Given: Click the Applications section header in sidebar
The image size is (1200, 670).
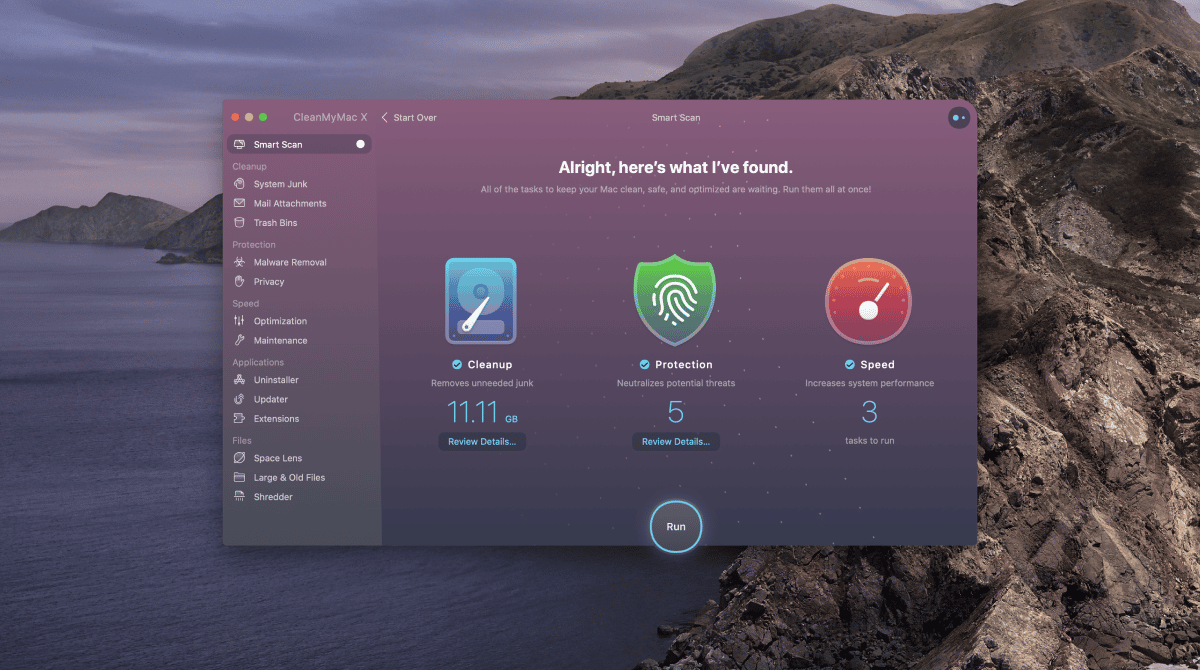Looking at the screenshot, I should (x=258, y=363).
